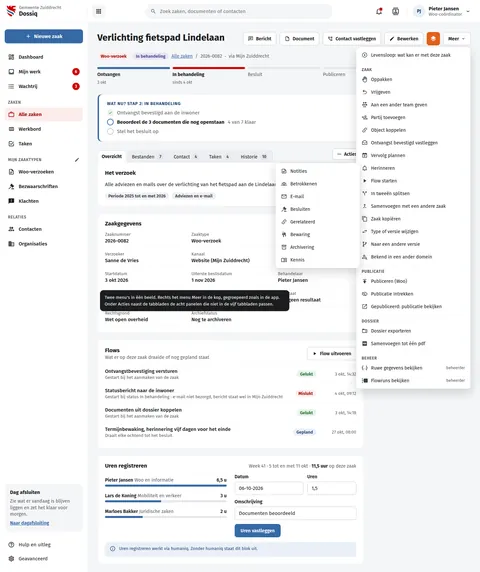The width and height of the screenshot is (480, 572).
Task: Click the Notities icon in Acties menu
Action: pos(284,171)
